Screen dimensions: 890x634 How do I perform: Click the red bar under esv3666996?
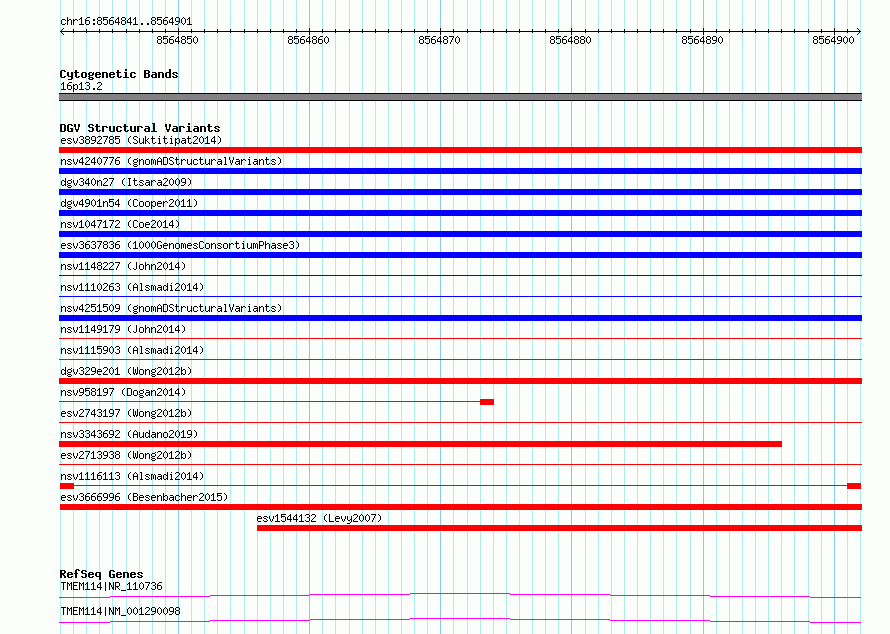coord(460,507)
